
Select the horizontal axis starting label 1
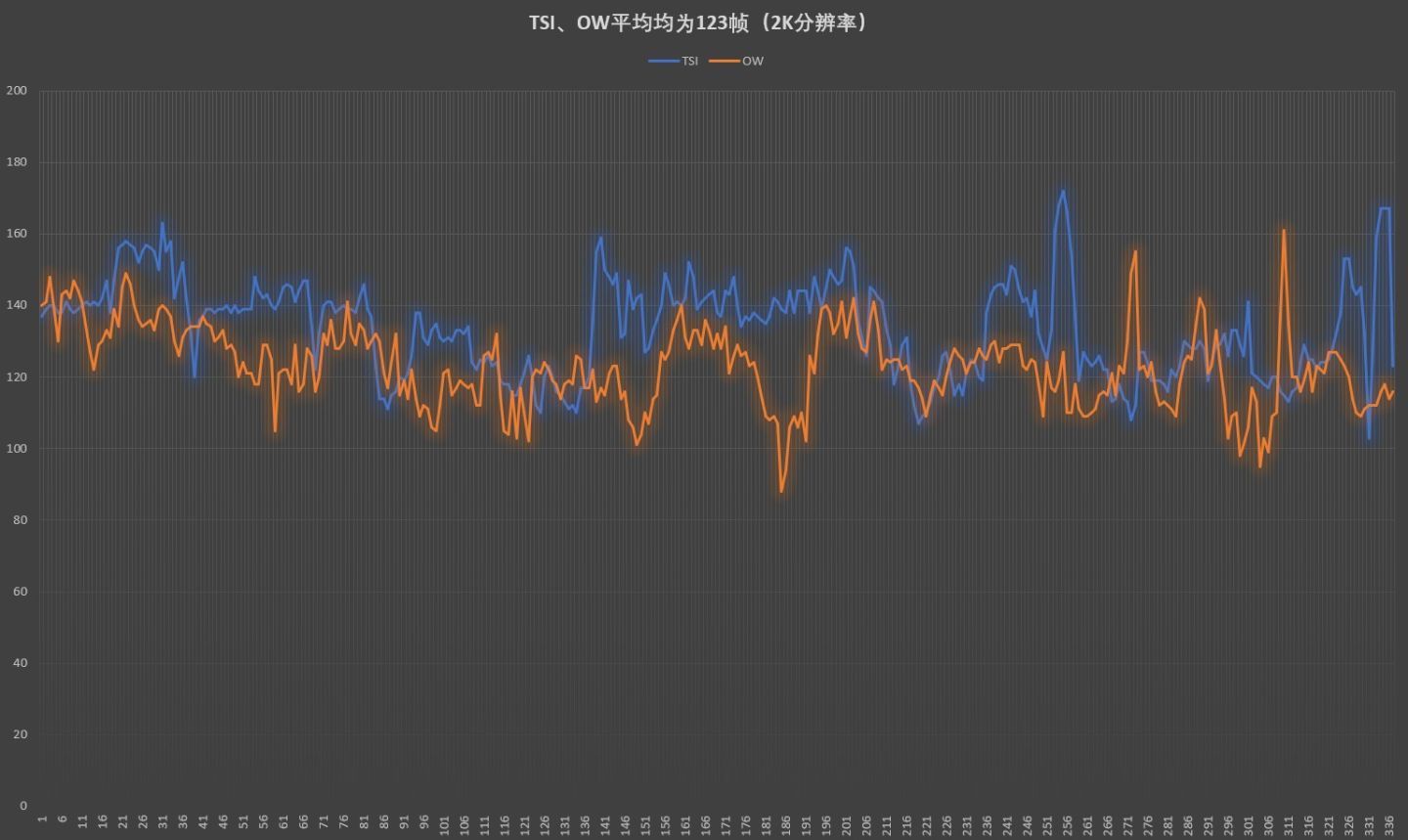pos(41,819)
